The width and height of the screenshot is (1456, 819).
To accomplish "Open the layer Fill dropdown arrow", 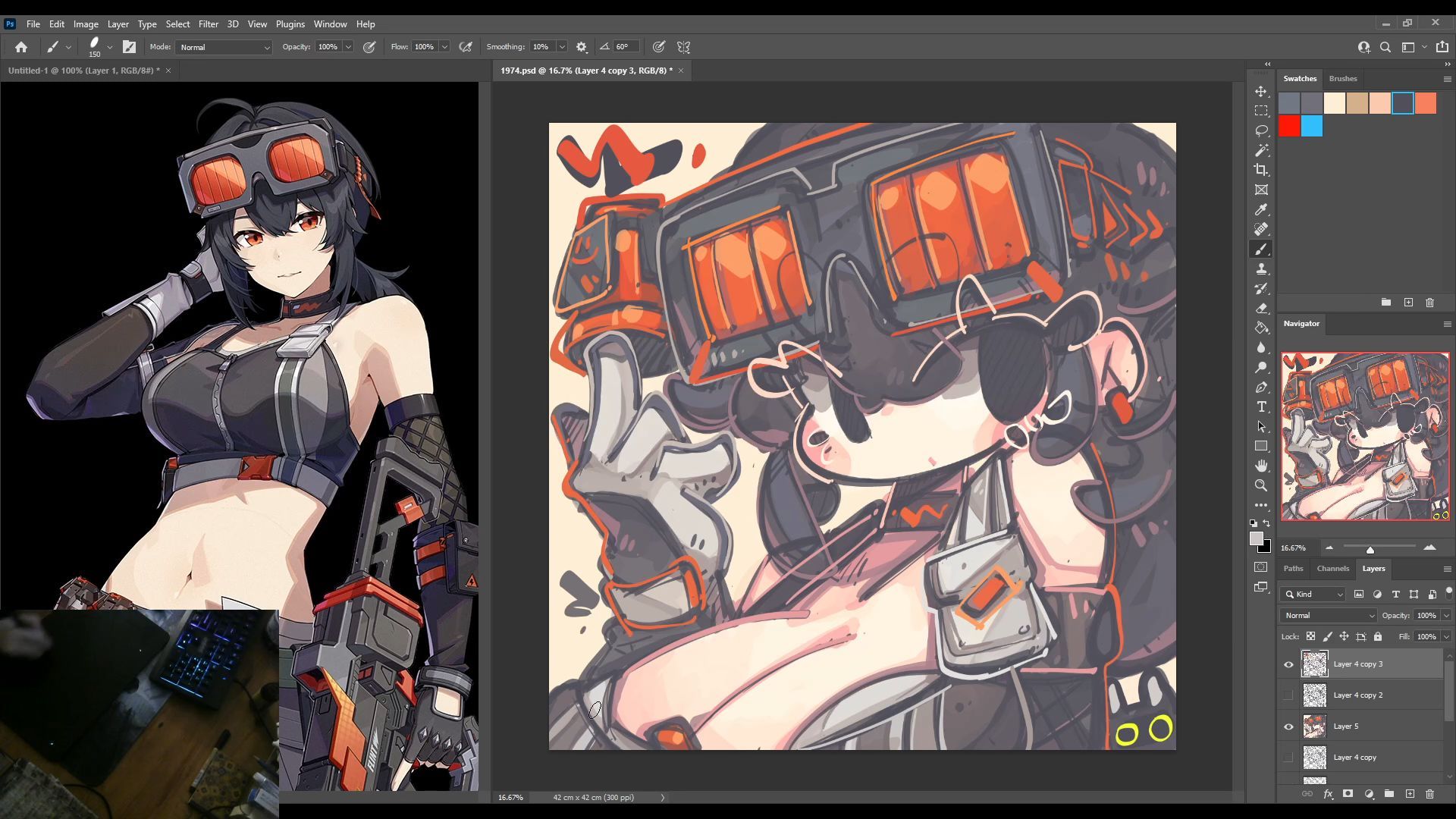I will (1446, 636).
